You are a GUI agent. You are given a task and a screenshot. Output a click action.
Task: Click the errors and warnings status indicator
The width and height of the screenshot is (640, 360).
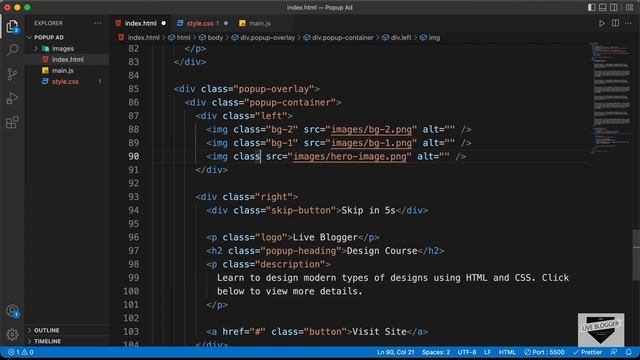pos(21,352)
